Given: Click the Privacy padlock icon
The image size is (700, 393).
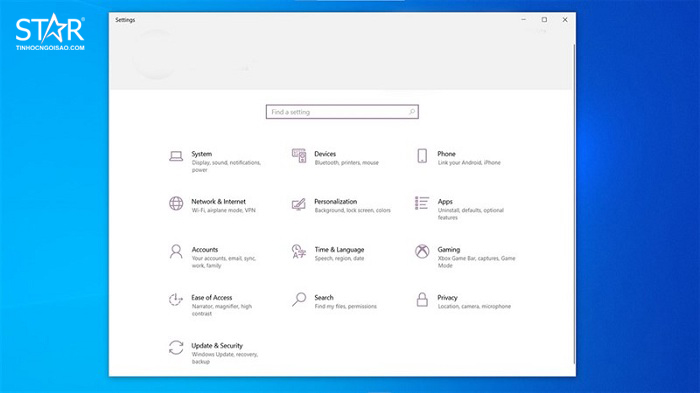Looking at the screenshot, I should pyautogui.click(x=422, y=299).
